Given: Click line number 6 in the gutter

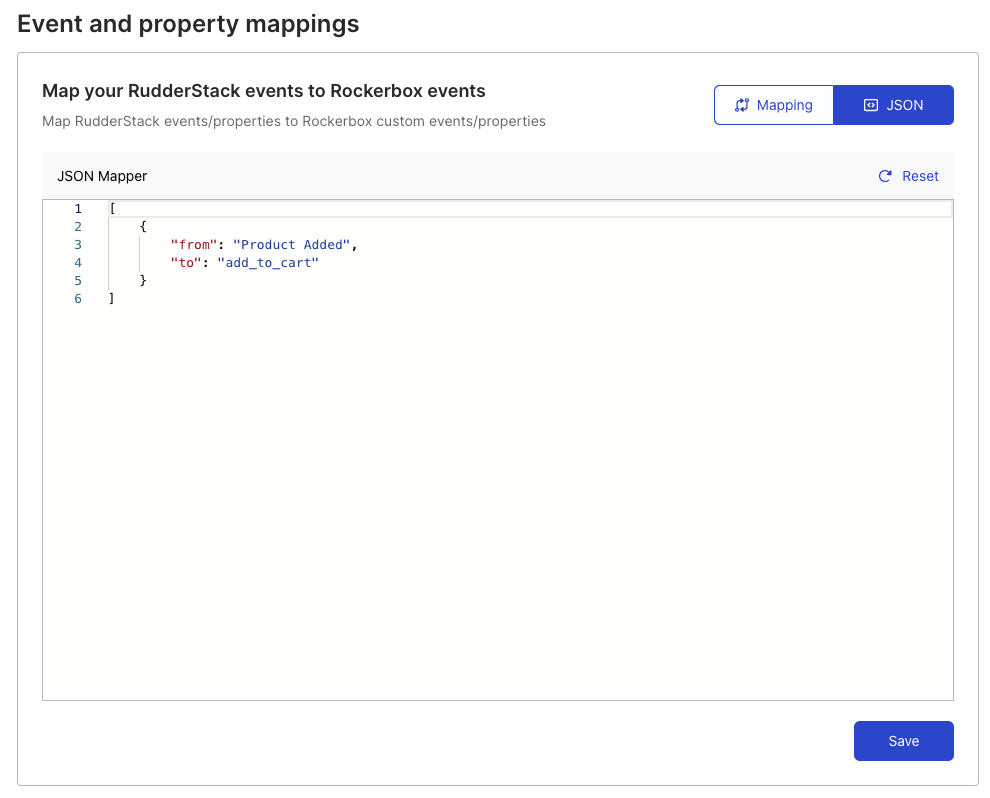Looking at the screenshot, I should 78,299.
